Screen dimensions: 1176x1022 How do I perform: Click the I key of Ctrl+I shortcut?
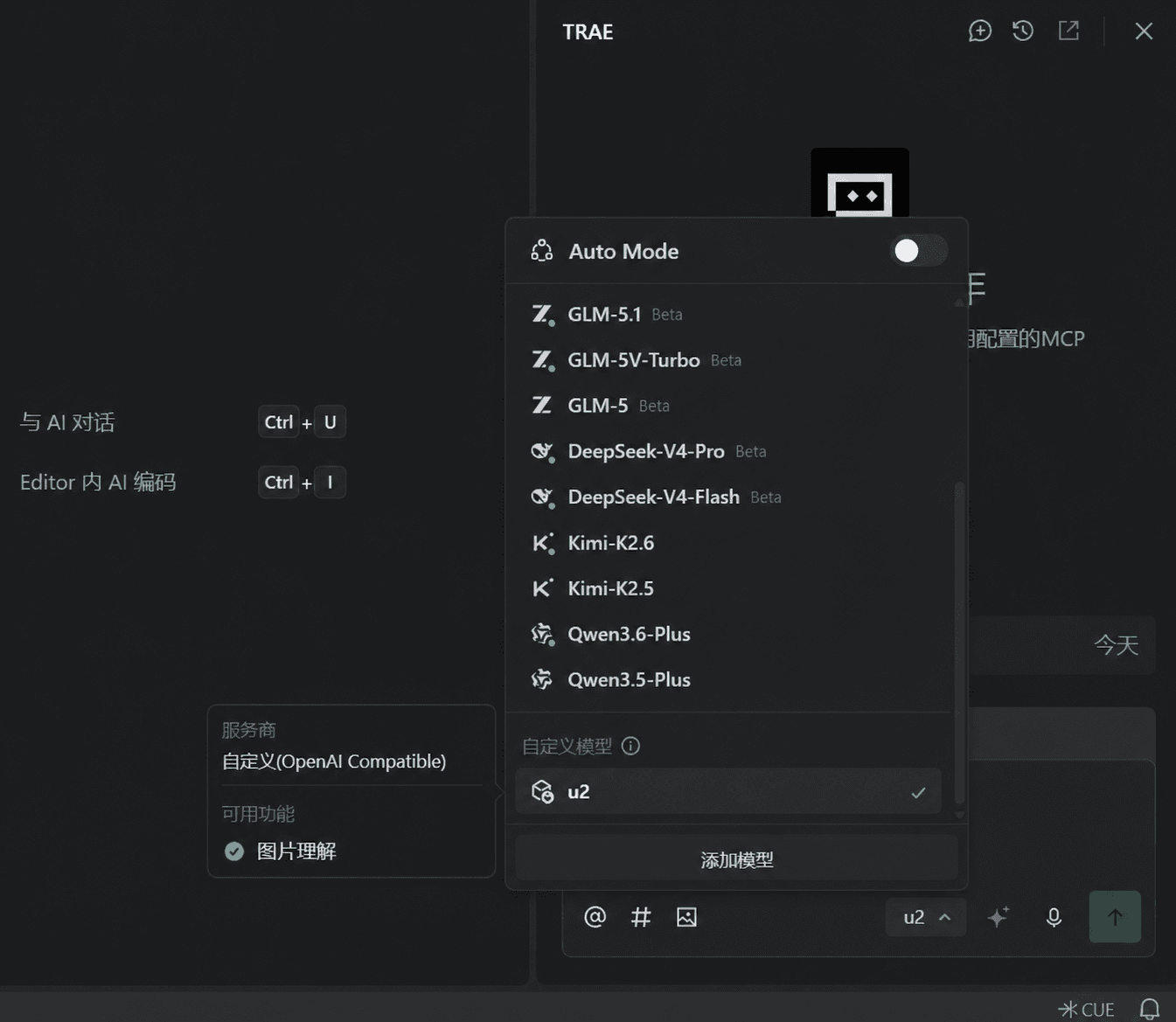(330, 482)
